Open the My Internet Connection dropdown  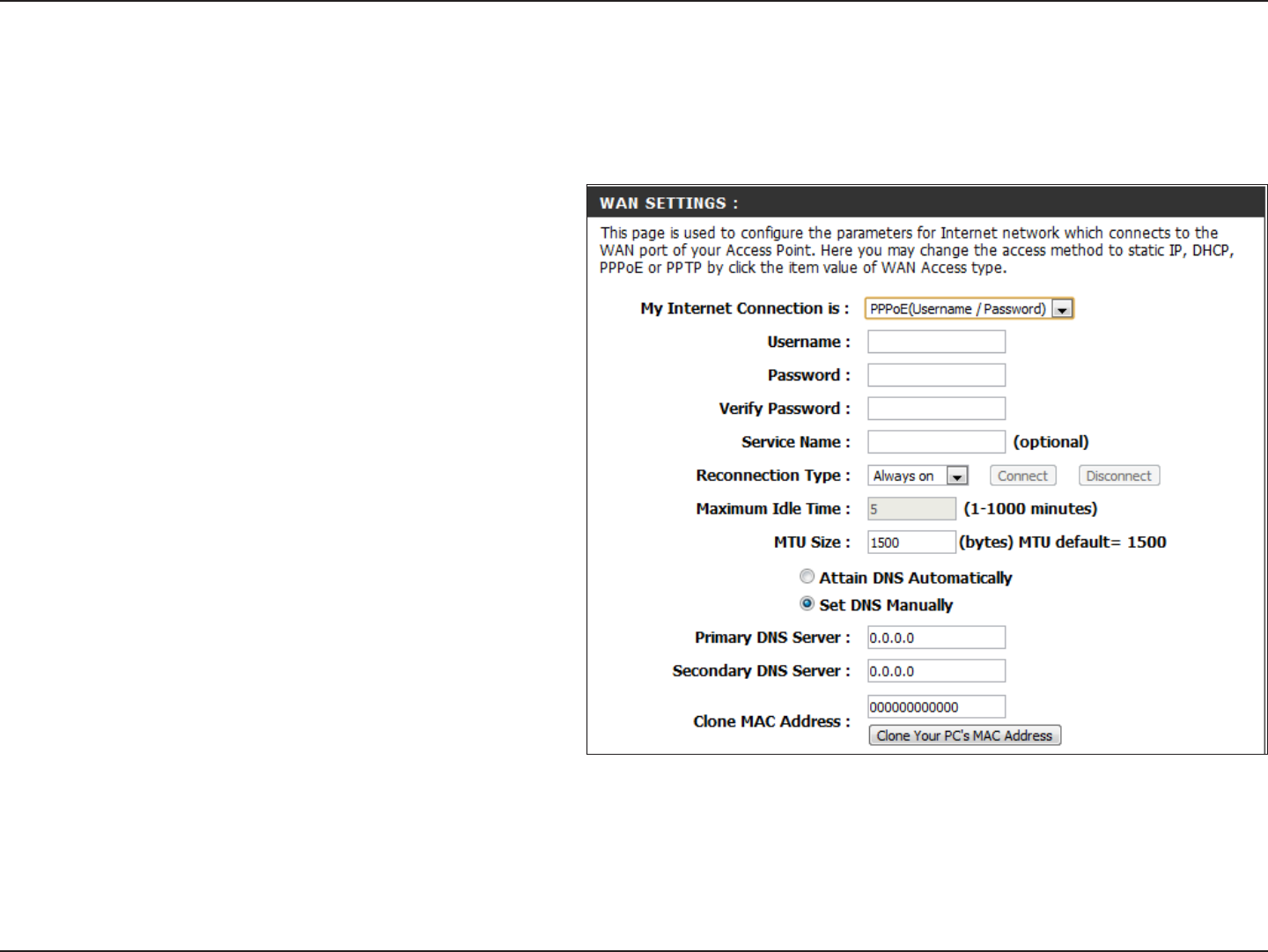(x=969, y=308)
